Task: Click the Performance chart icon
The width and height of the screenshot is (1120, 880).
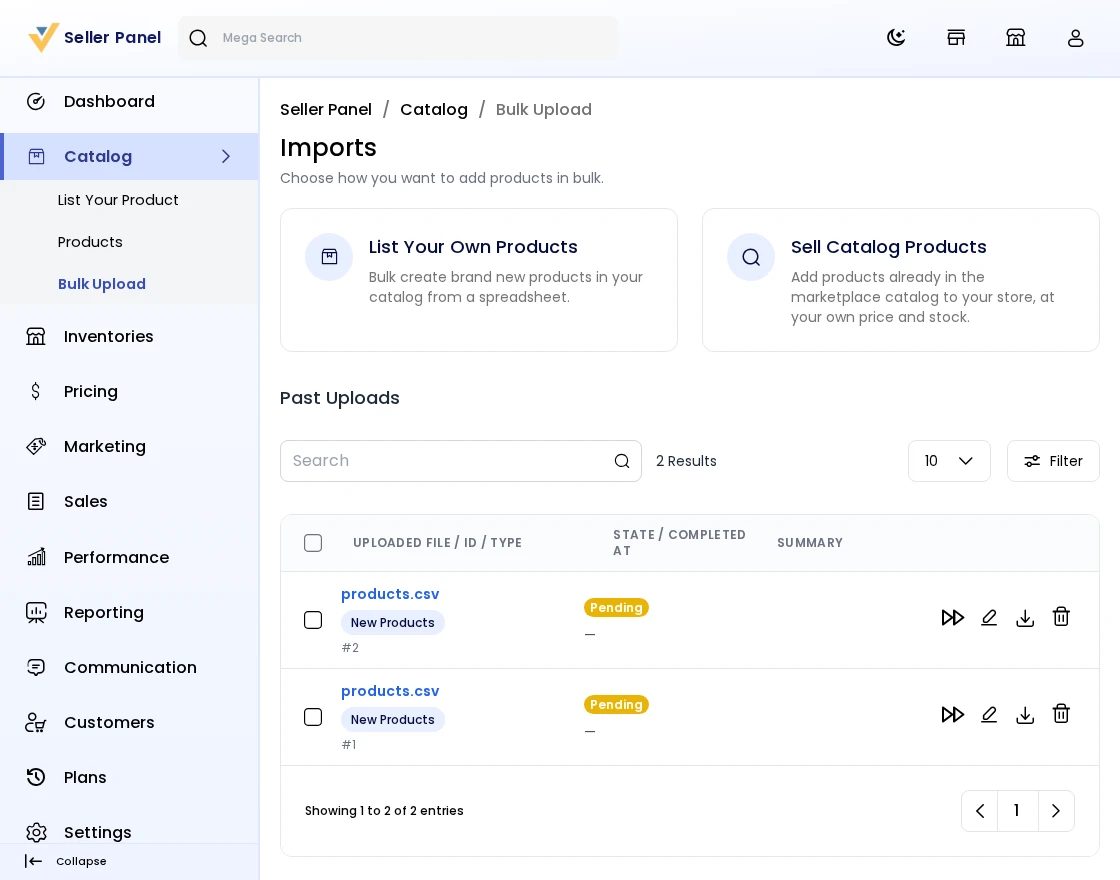Action: pyautogui.click(x=36, y=557)
